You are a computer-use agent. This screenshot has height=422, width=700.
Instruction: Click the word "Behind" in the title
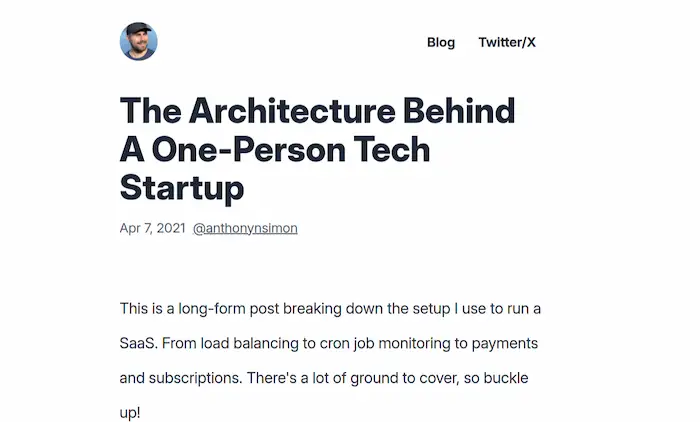pyautogui.click(x=459, y=111)
